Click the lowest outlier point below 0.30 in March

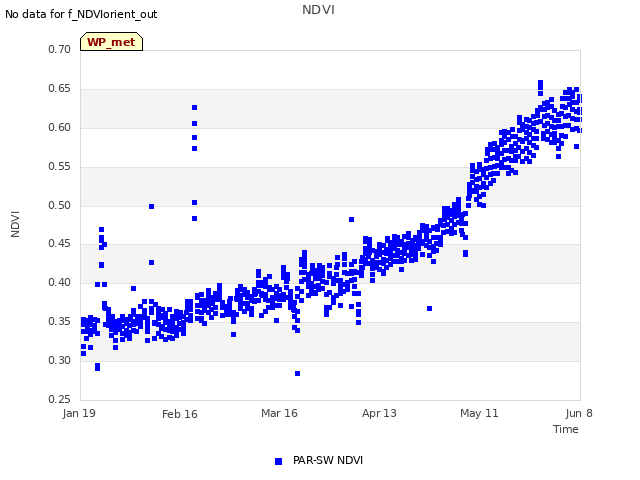click(x=298, y=373)
